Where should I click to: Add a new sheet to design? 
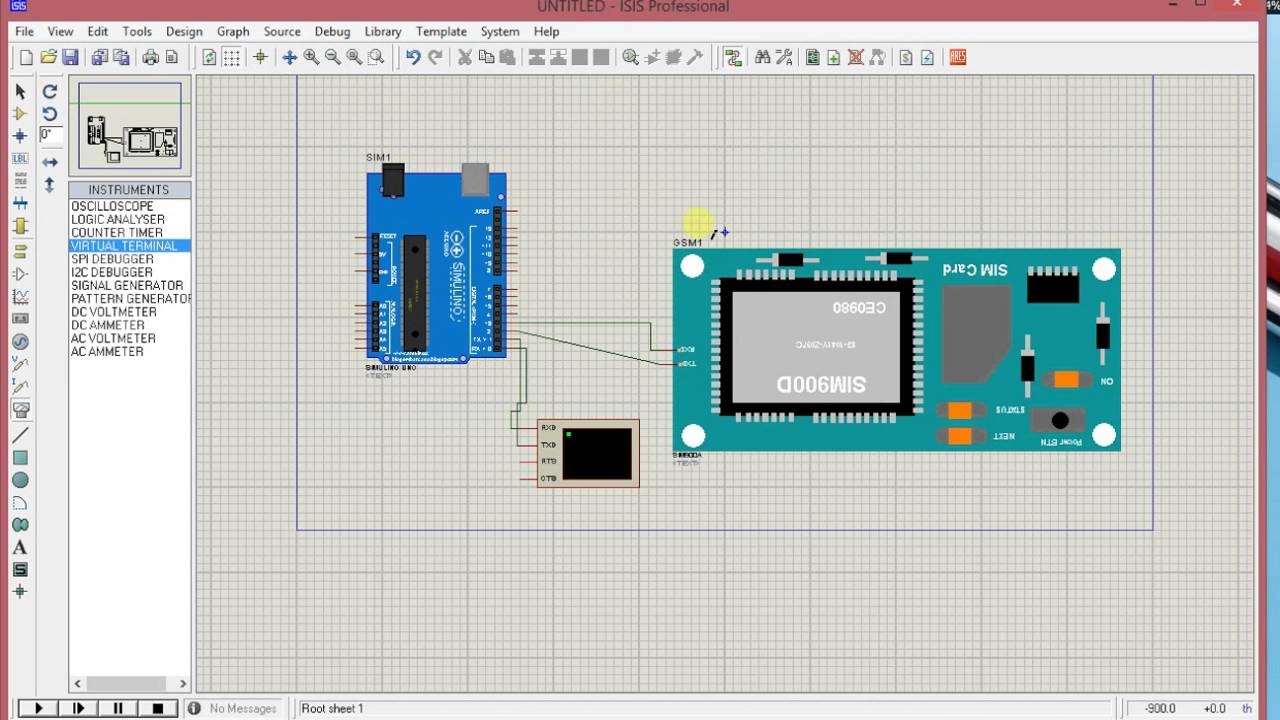pyautogui.click(x=834, y=57)
